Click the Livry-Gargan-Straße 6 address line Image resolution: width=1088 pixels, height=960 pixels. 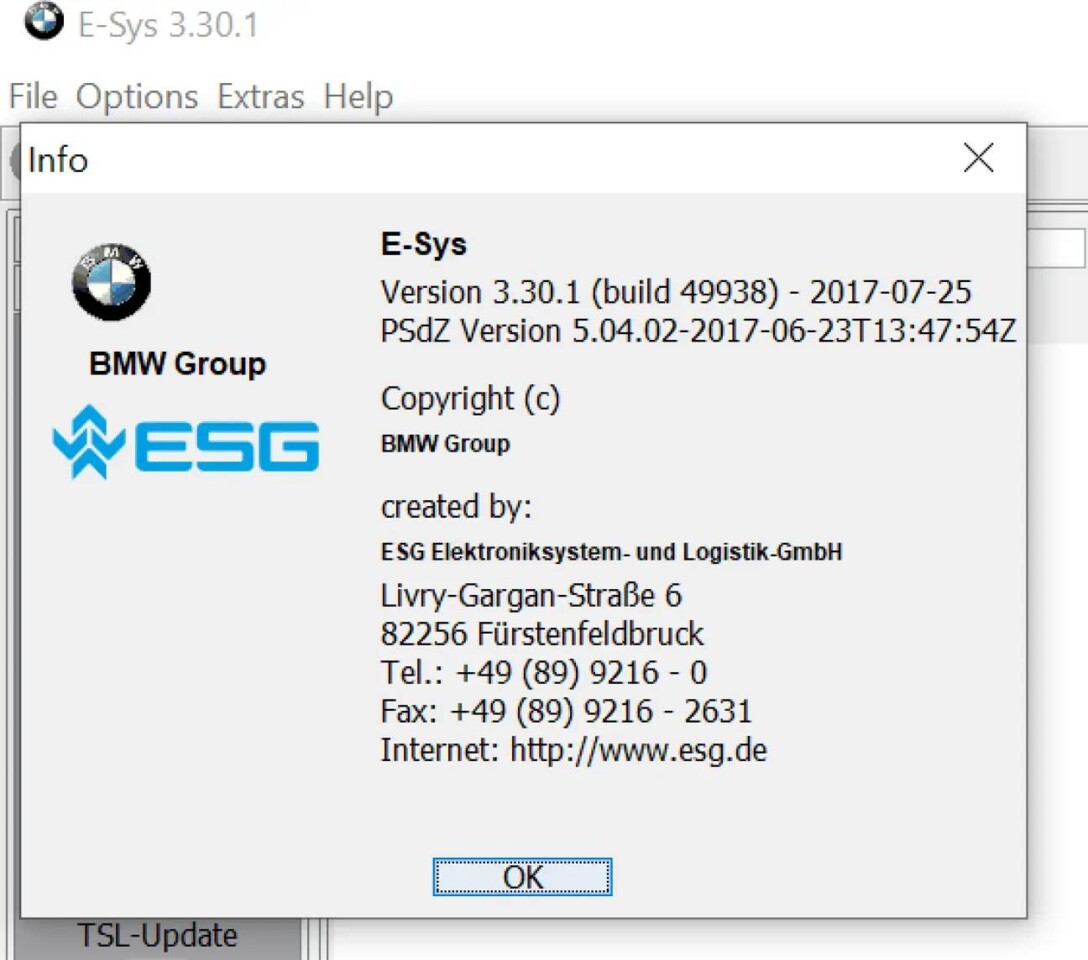click(531, 595)
